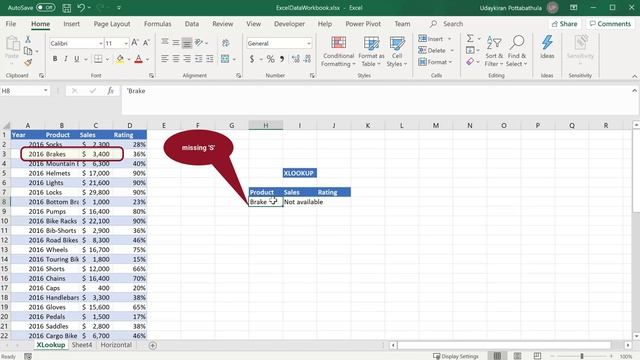Image resolution: width=640 pixels, height=360 pixels.
Task: Click the Clear eraser icon
Action: click(x=470, y=62)
